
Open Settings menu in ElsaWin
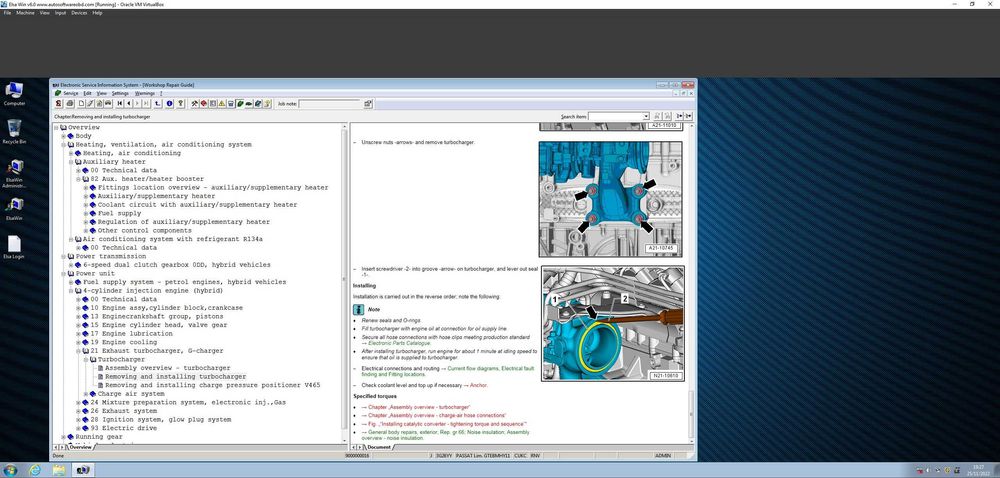pyautogui.click(x=120, y=93)
